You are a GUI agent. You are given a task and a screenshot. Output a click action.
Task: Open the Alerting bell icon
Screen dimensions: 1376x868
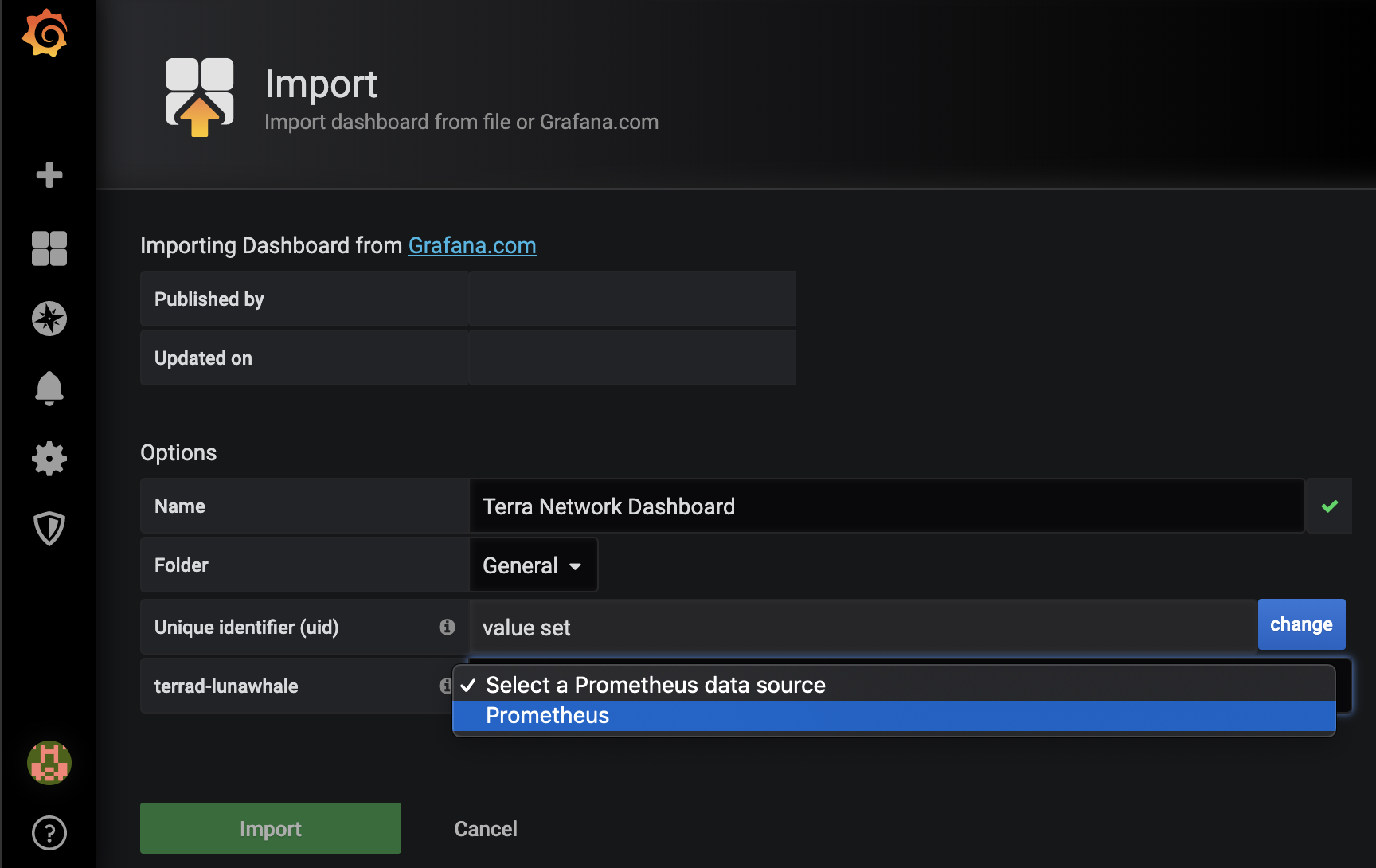[x=49, y=389]
